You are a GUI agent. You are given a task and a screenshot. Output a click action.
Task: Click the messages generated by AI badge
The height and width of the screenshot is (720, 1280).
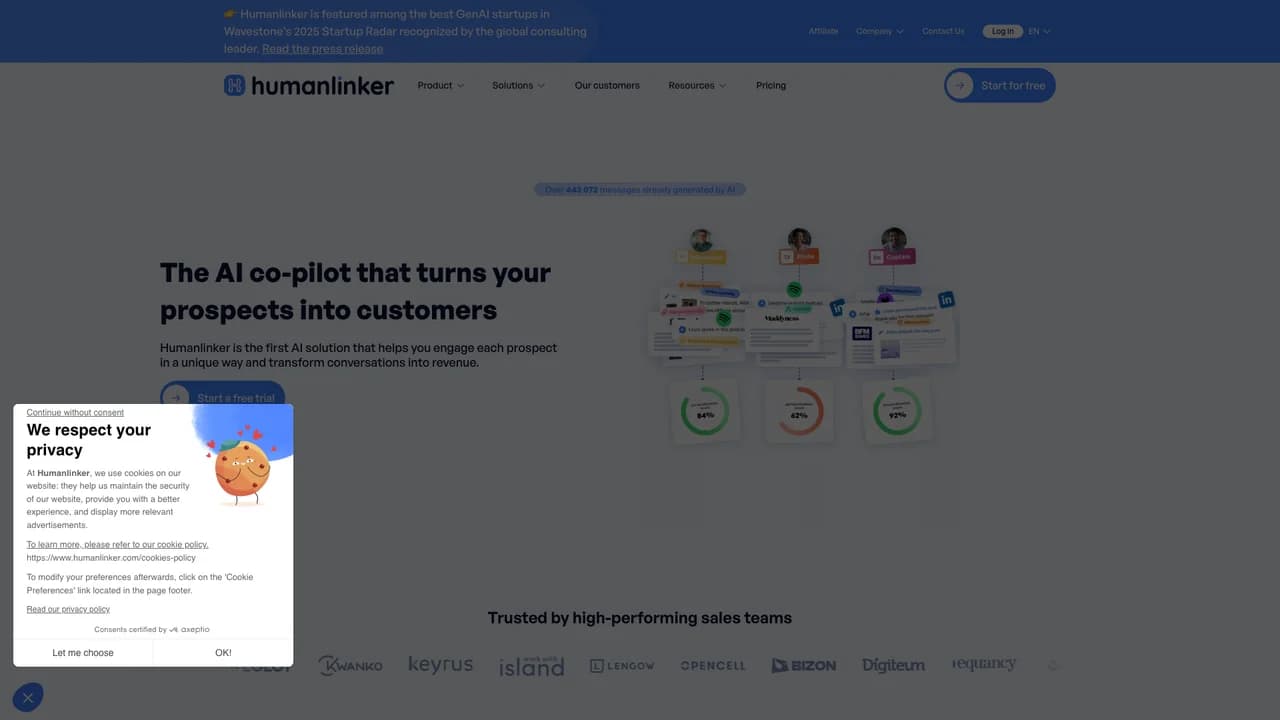tap(640, 189)
